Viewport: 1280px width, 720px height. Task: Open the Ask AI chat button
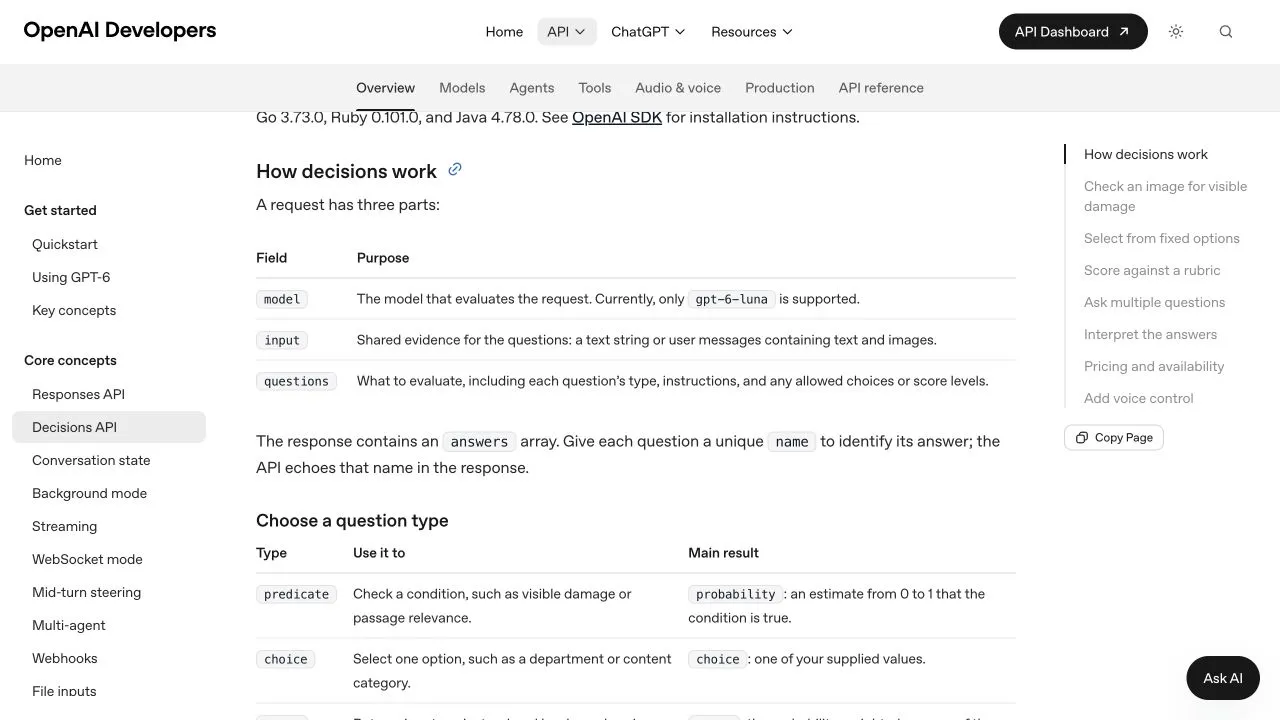1223,678
